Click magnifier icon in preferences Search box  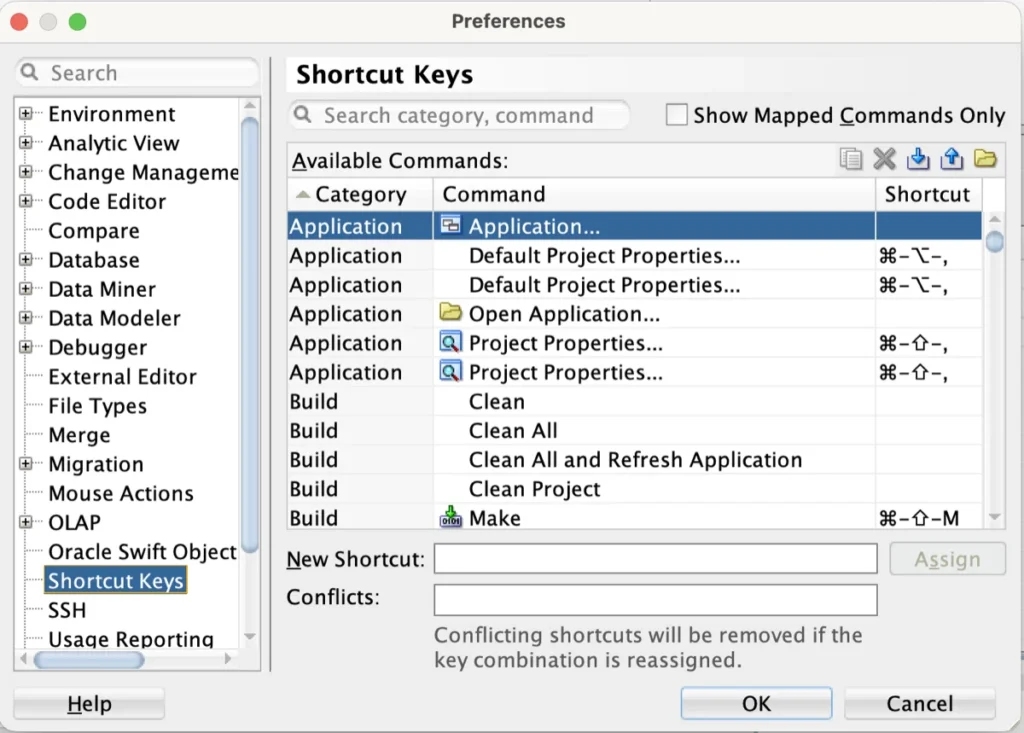tap(29, 72)
